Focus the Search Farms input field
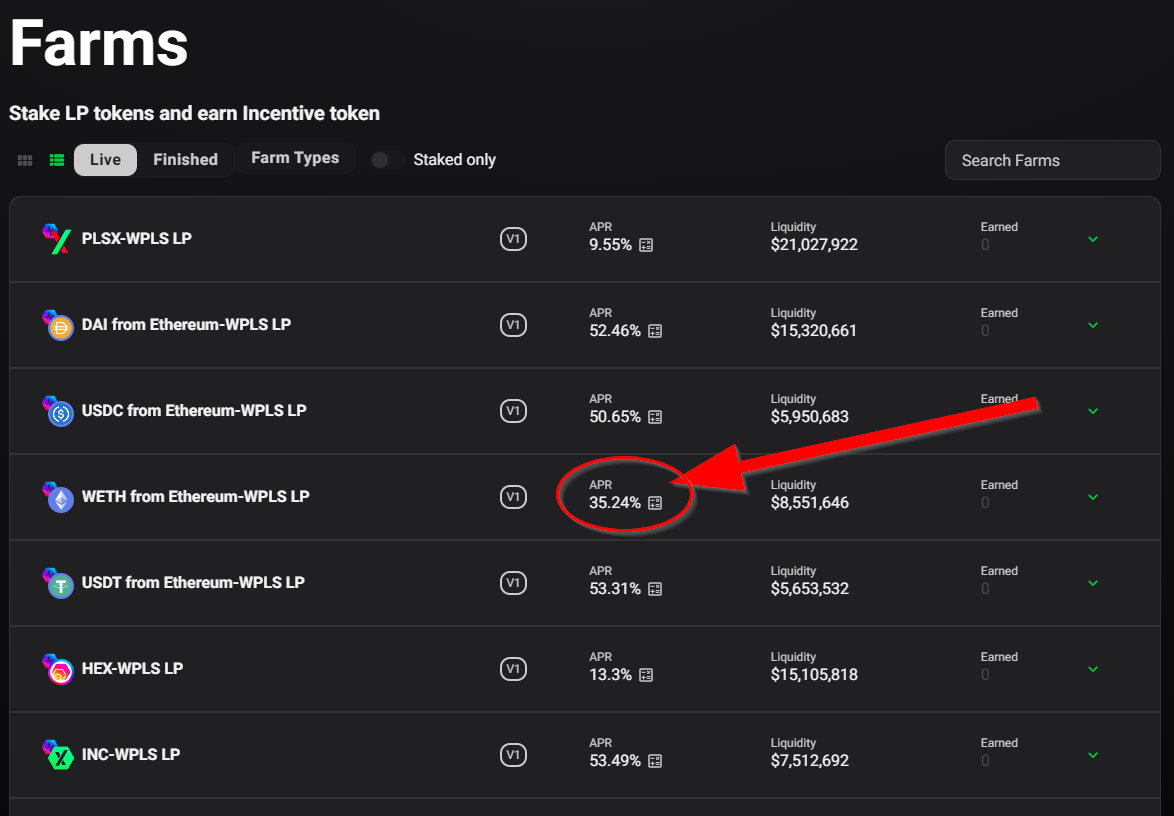Image resolution: width=1174 pixels, height=816 pixels. click(x=1053, y=160)
